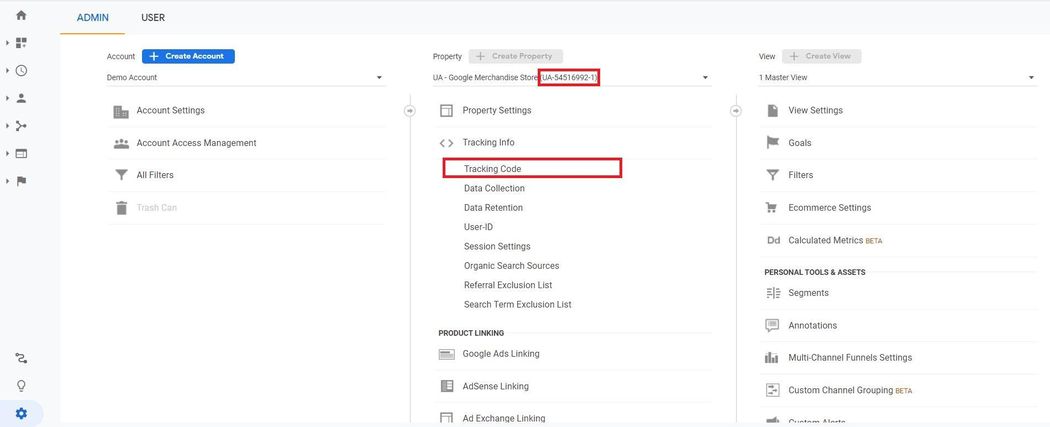Open Session Settings
The width and height of the screenshot is (1050, 427).
pyautogui.click(x=497, y=246)
